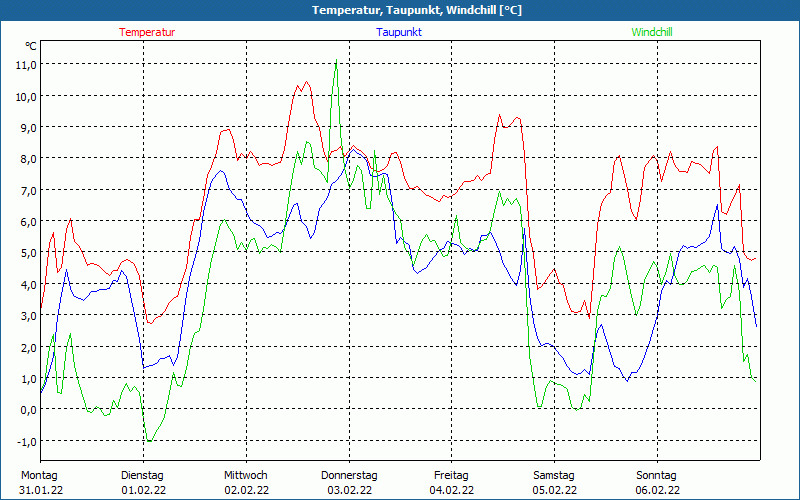Select the red 'Temperatur' legend label
Screen dimensions: 800x500
(x=147, y=32)
